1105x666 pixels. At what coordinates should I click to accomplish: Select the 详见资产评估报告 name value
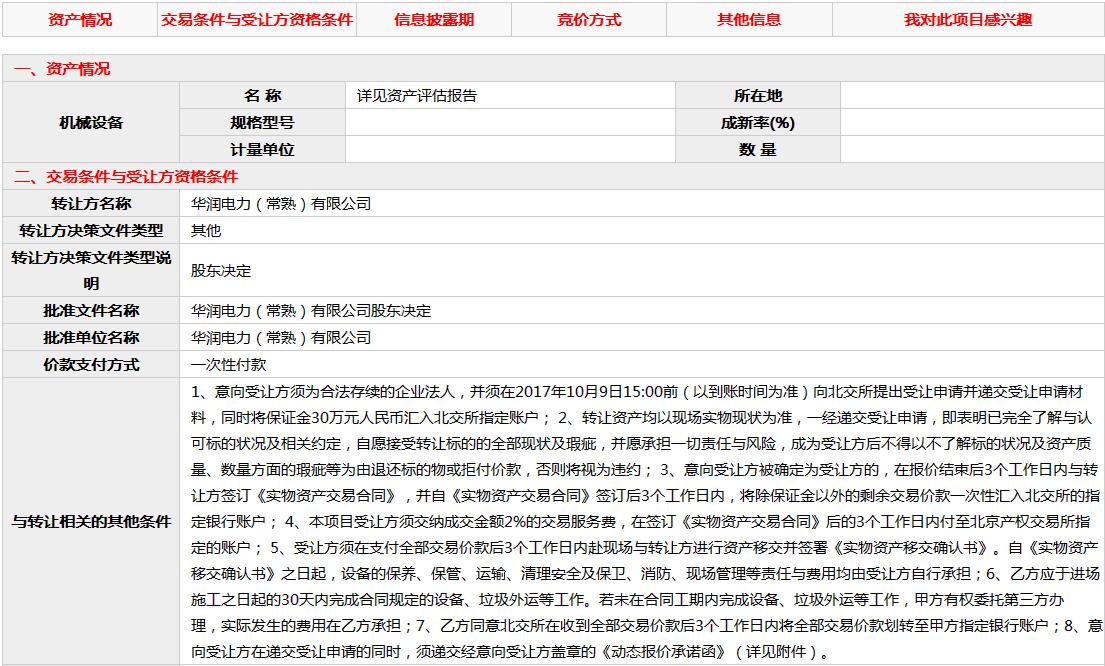[x=417, y=96]
